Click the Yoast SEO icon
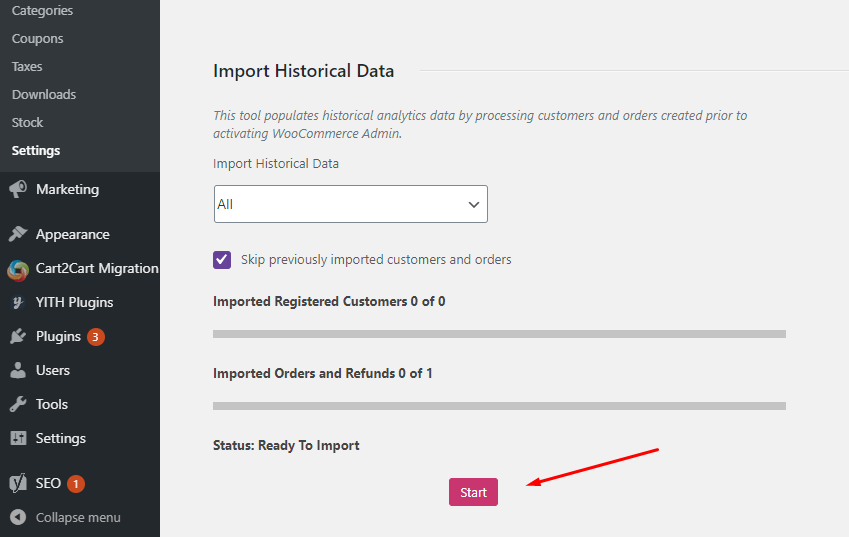This screenshot has height=537, width=849. click(18, 483)
